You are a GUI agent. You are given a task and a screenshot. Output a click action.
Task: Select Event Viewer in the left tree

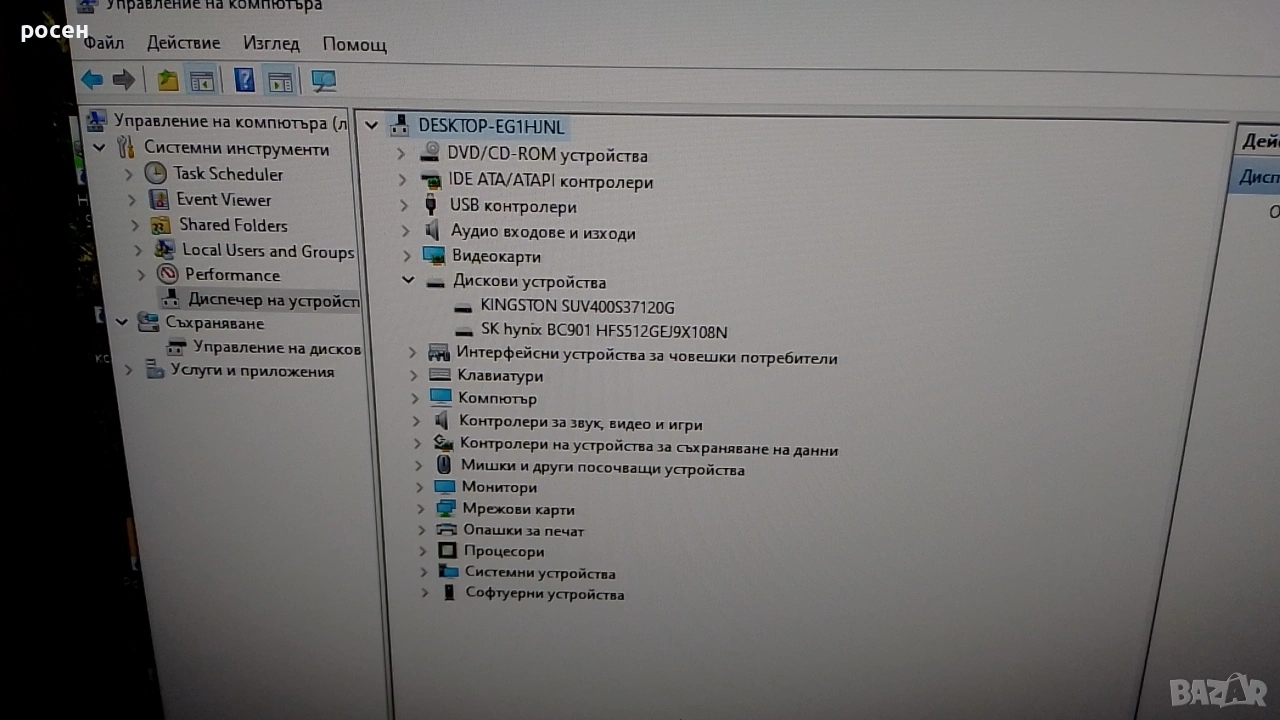[x=224, y=200]
